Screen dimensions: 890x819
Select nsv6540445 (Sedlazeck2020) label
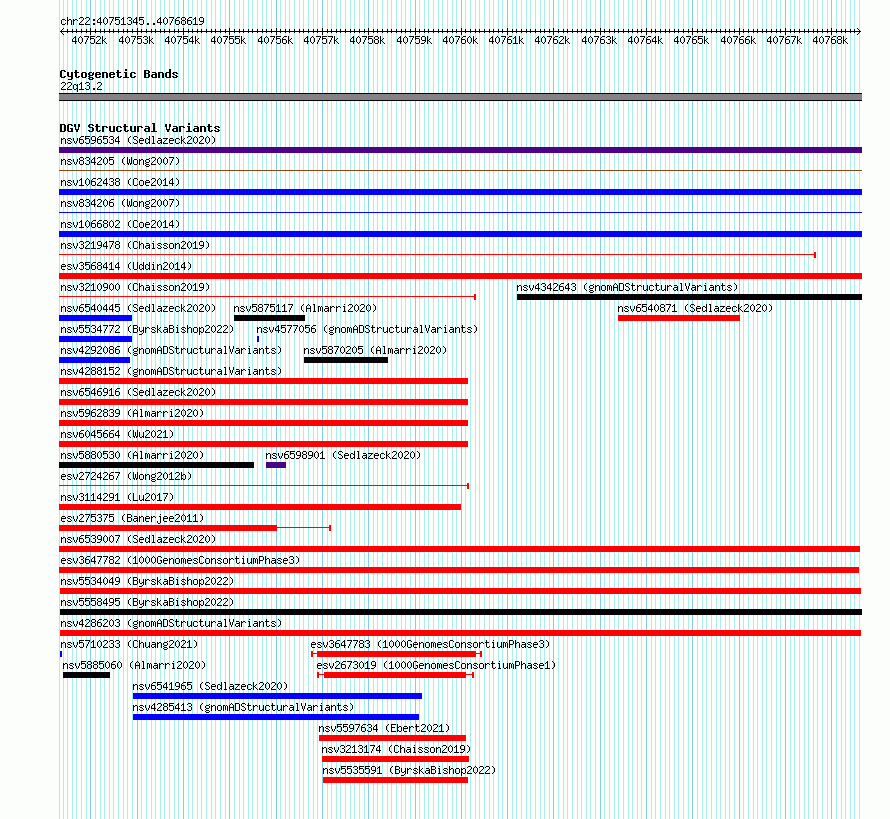138,308
